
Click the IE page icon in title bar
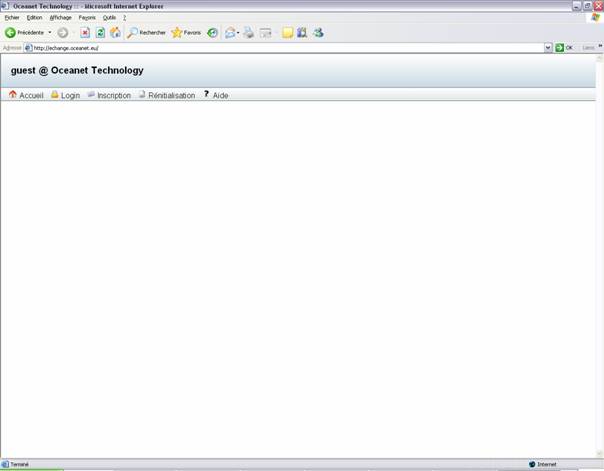click(5, 6)
